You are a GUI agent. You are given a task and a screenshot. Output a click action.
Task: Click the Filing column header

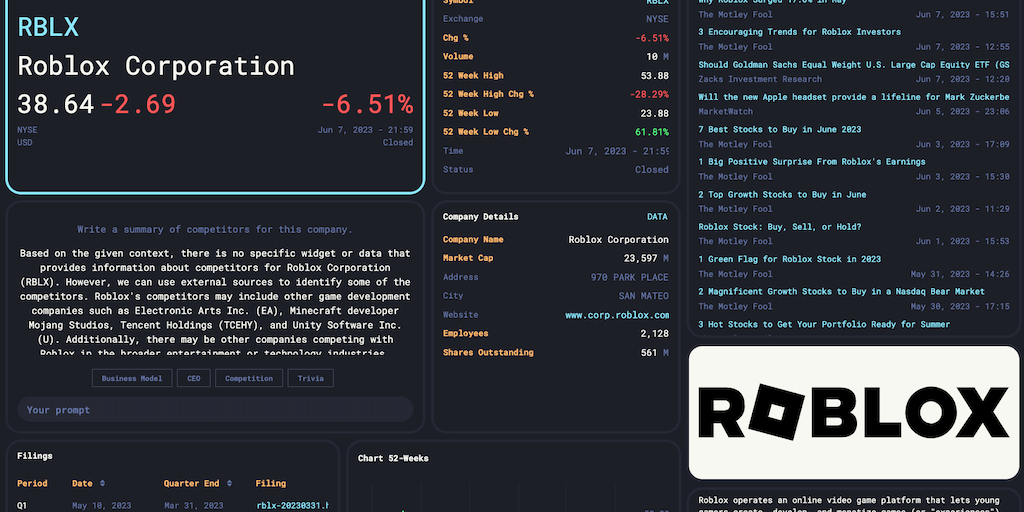point(270,484)
